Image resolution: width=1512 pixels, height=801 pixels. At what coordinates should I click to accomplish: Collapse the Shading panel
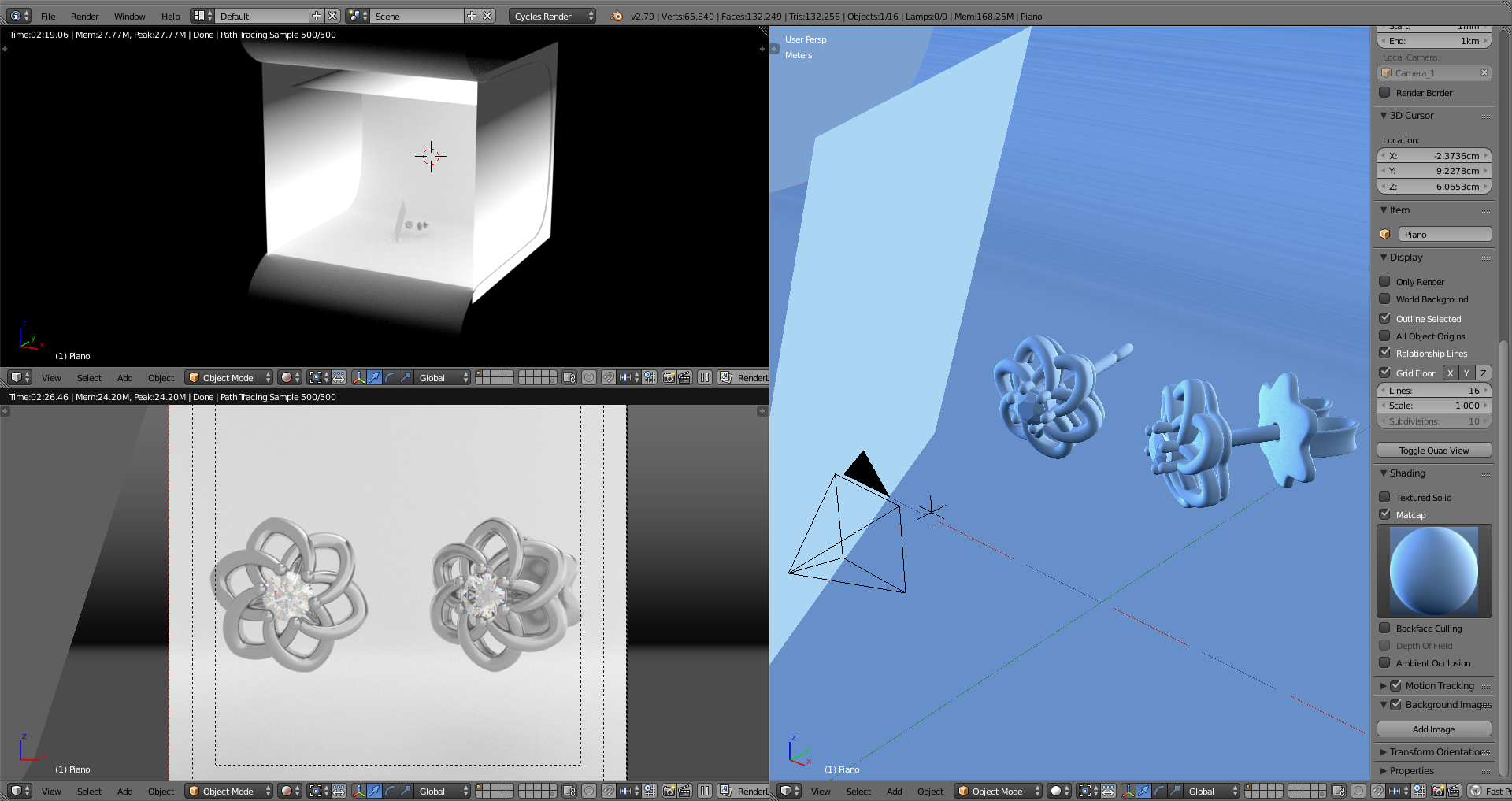[1384, 473]
